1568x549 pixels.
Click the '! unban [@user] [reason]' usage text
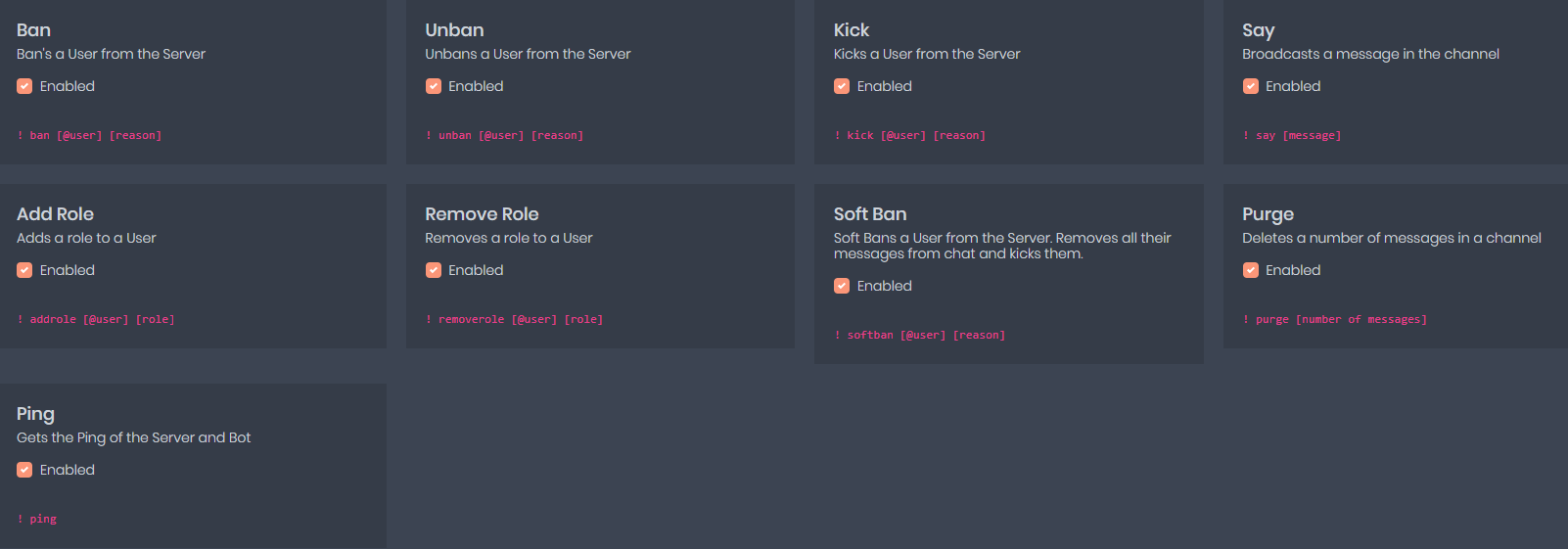504,135
